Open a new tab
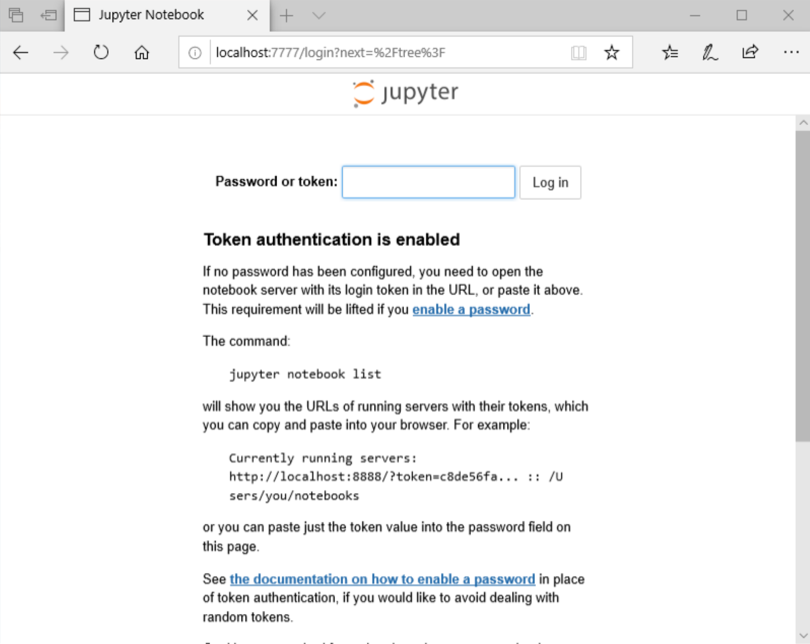 click(x=287, y=15)
